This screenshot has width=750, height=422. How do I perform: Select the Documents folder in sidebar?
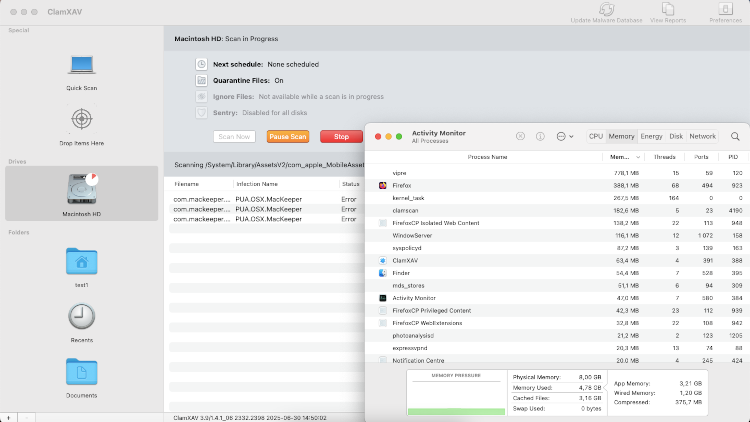(81, 371)
